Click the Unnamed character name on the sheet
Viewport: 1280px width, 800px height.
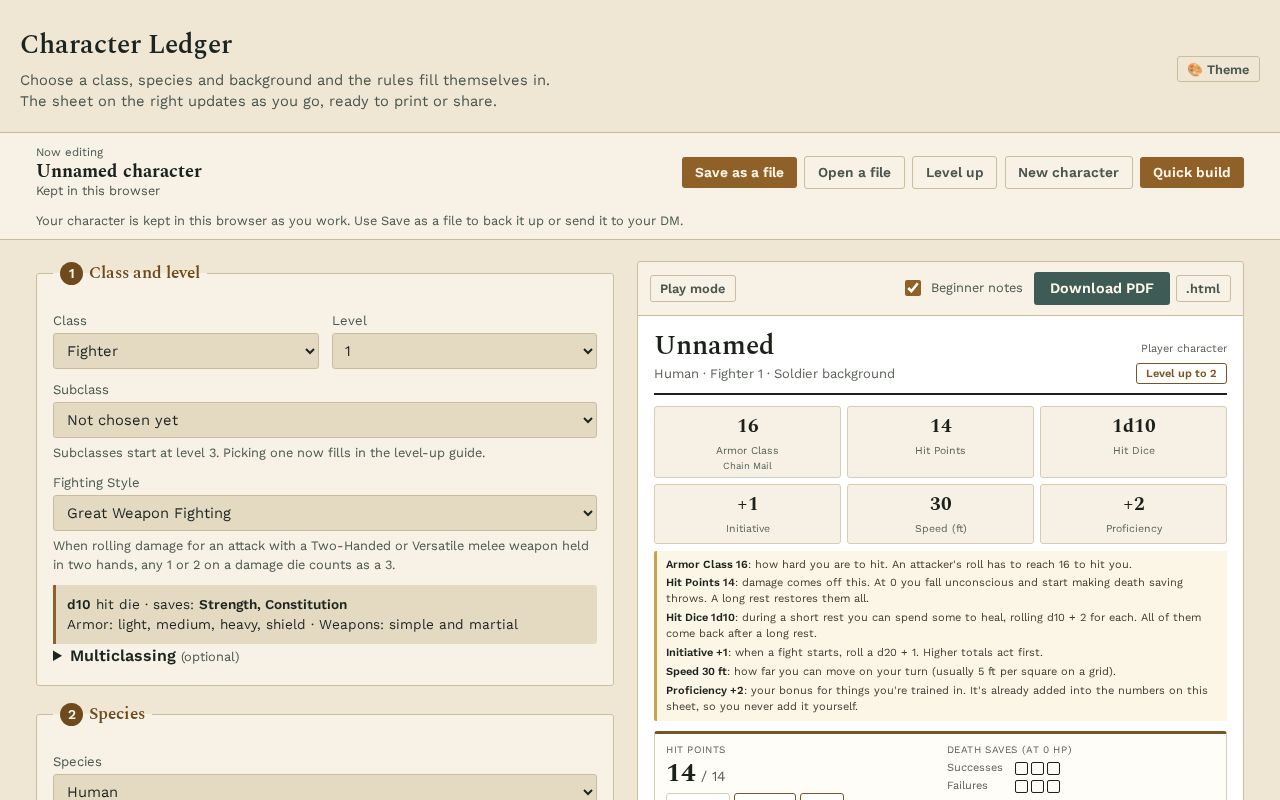tap(714, 345)
